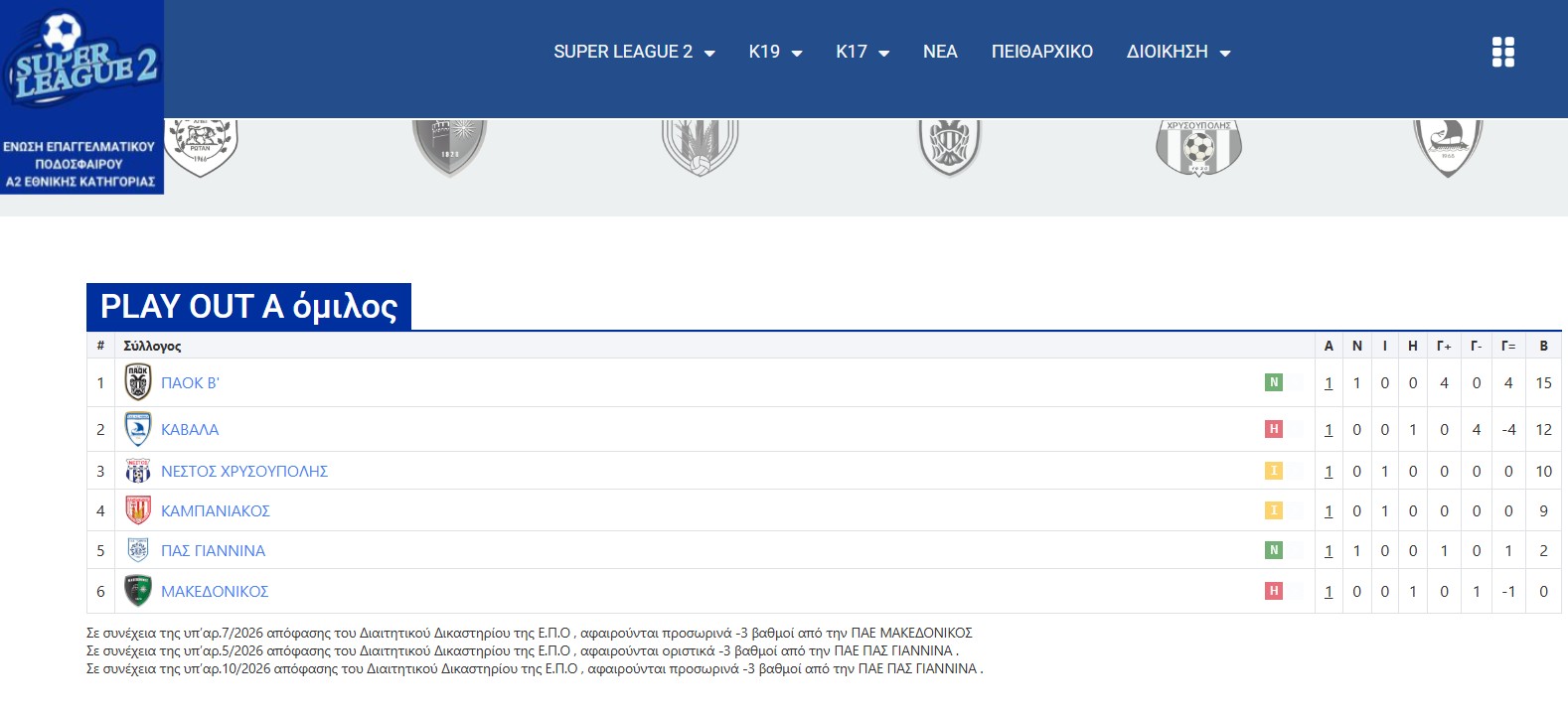Open the ΠΕΙΘΑΡΧΙΚΟ menu item
The width and height of the screenshot is (1568, 717).
pos(1042,52)
